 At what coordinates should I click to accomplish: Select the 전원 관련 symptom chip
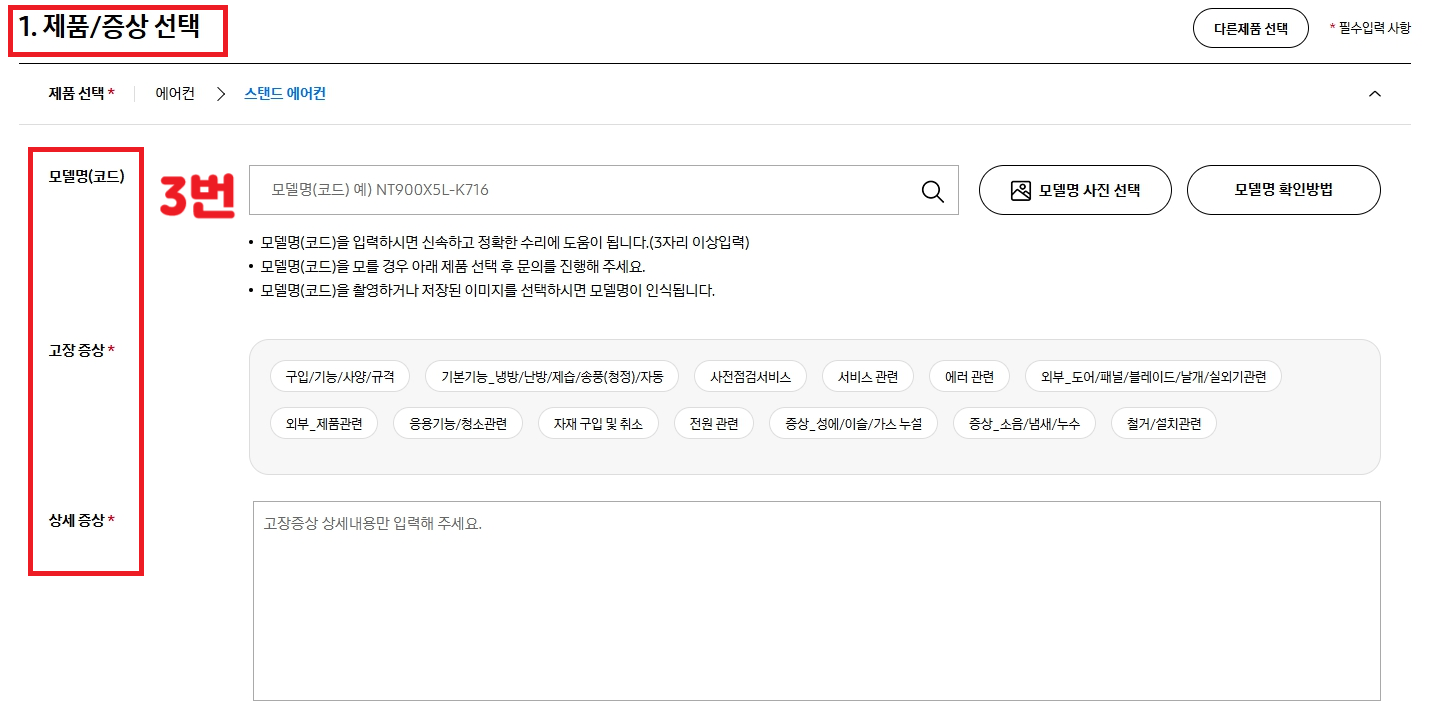point(713,423)
